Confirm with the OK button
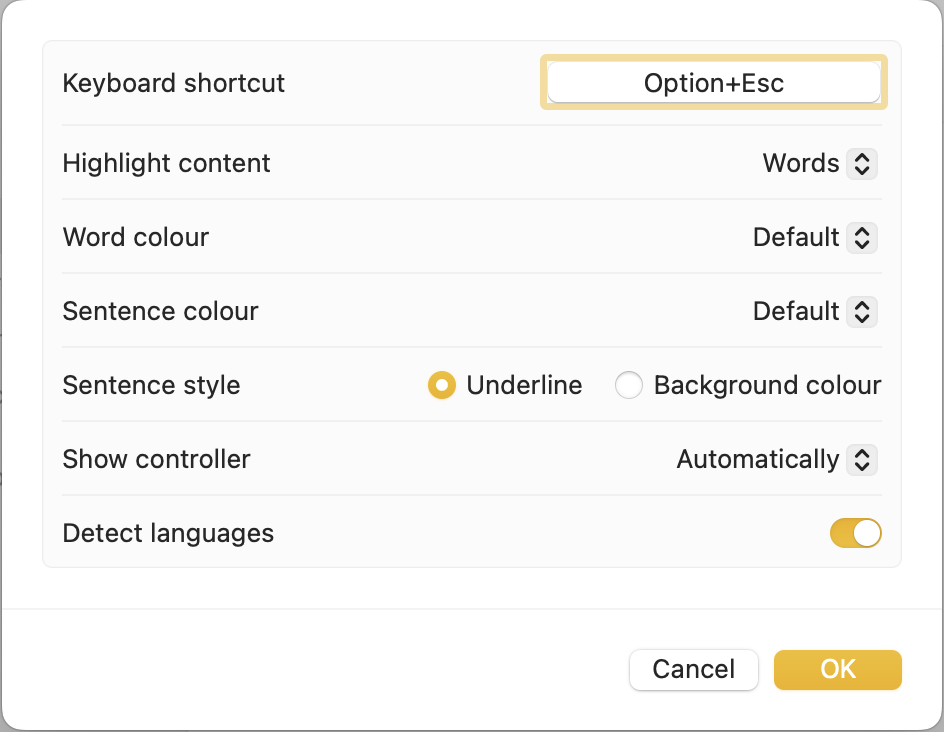944x732 pixels. [x=837, y=669]
